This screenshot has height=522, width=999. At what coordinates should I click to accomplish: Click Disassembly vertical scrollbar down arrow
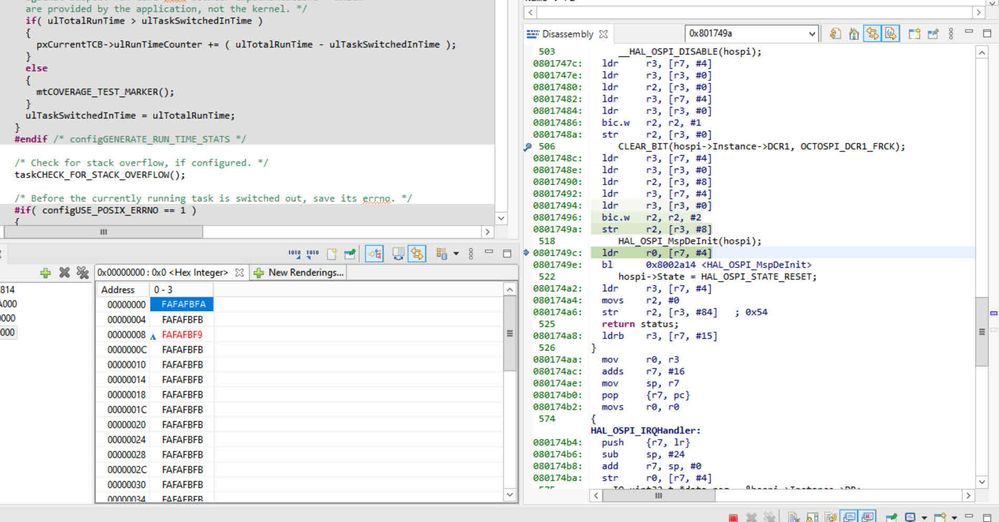click(x=982, y=482)
